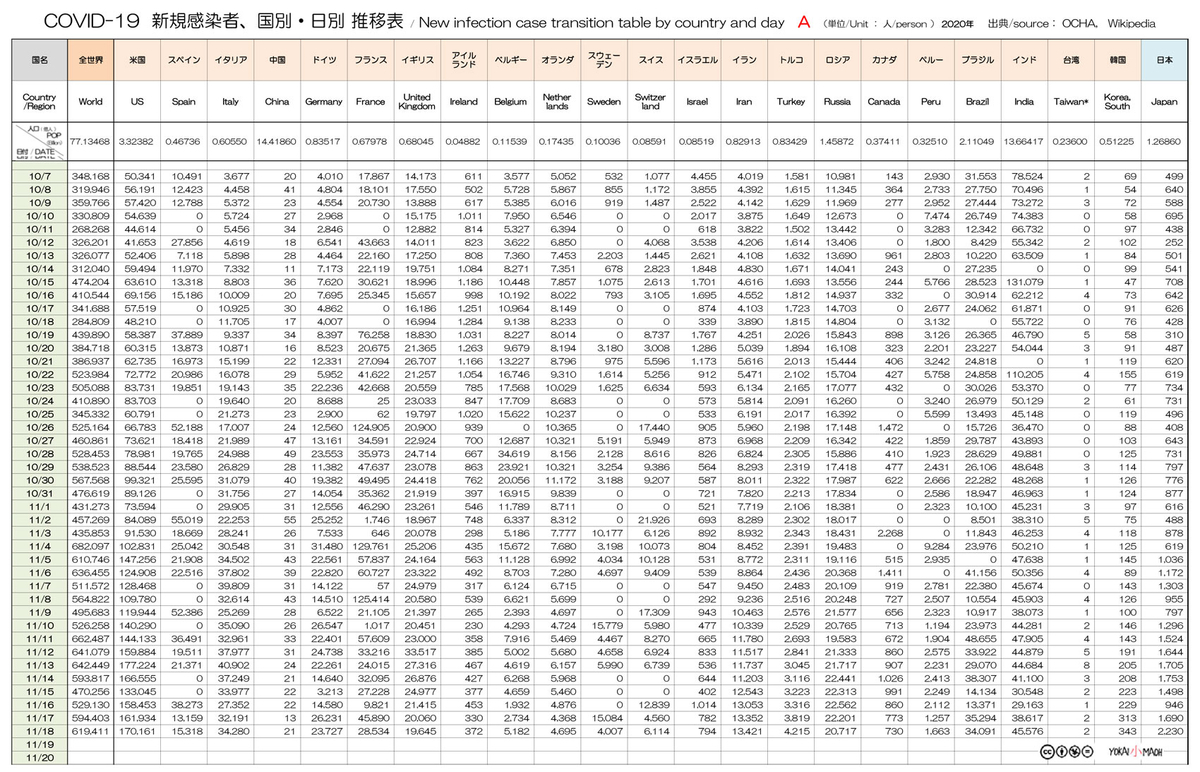Click Russia value 10,981 on 10/7
This screenshot has width=1200, height=772.
point(839,175)
